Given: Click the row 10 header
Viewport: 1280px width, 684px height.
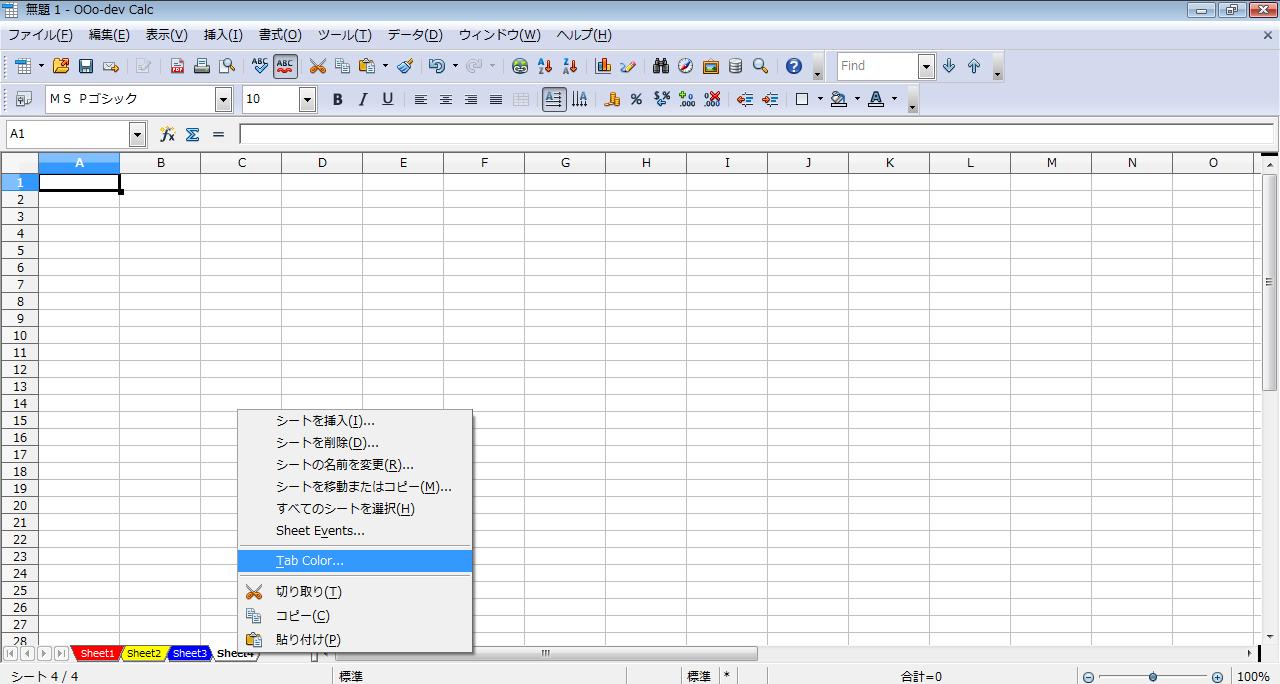Looking at the screenshot, I should point(20,335).
